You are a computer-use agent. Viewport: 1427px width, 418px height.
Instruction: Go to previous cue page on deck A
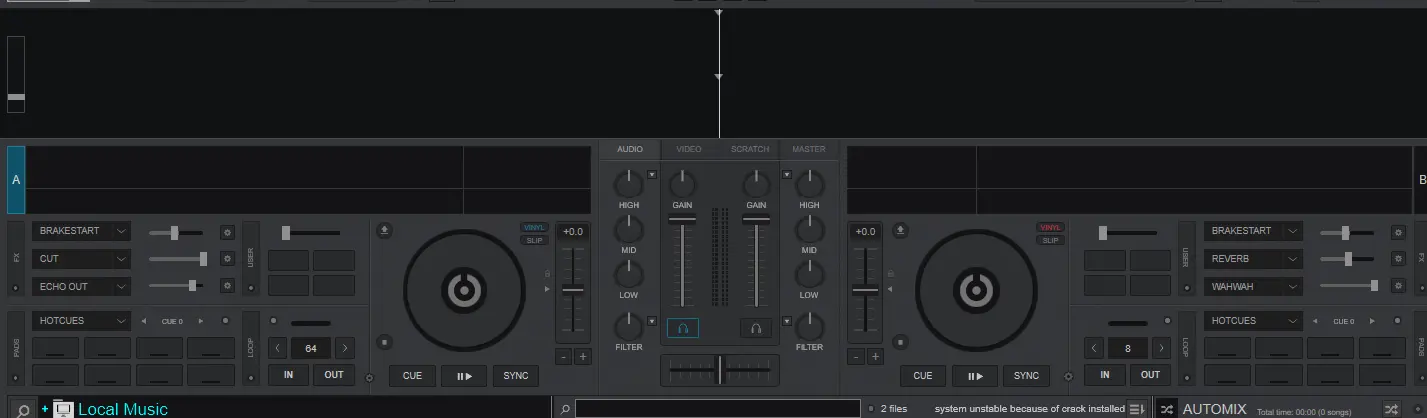[143, 321]
